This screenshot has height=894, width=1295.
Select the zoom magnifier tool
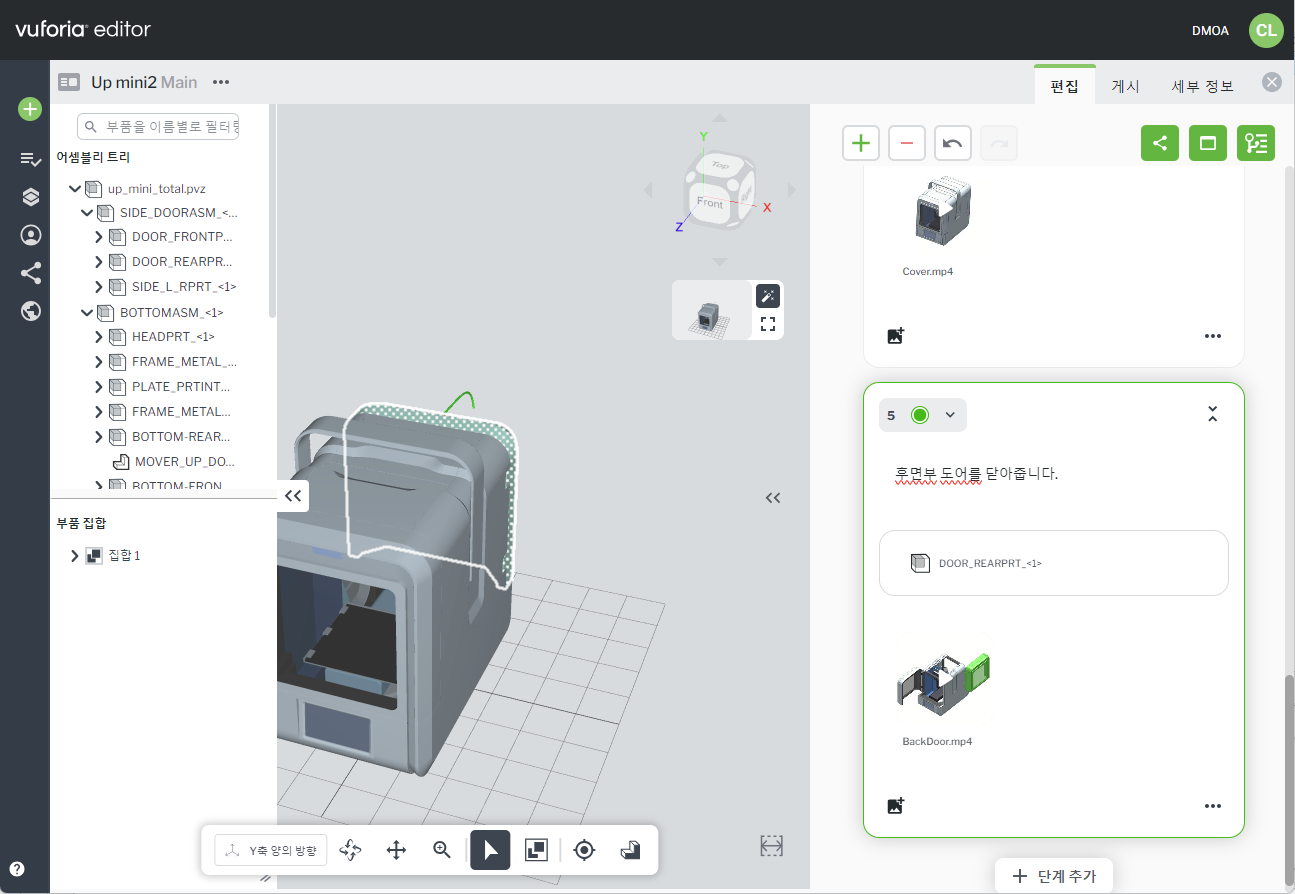(x=442, y=850)
